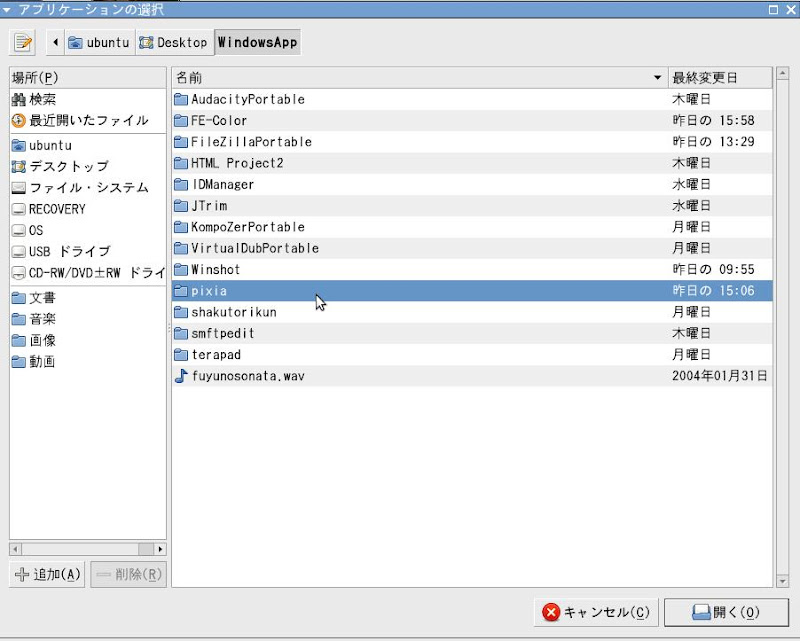Select ファイル・システム in the places list
The width and height of the screenshot is (800, 641).
coord(87,188)
